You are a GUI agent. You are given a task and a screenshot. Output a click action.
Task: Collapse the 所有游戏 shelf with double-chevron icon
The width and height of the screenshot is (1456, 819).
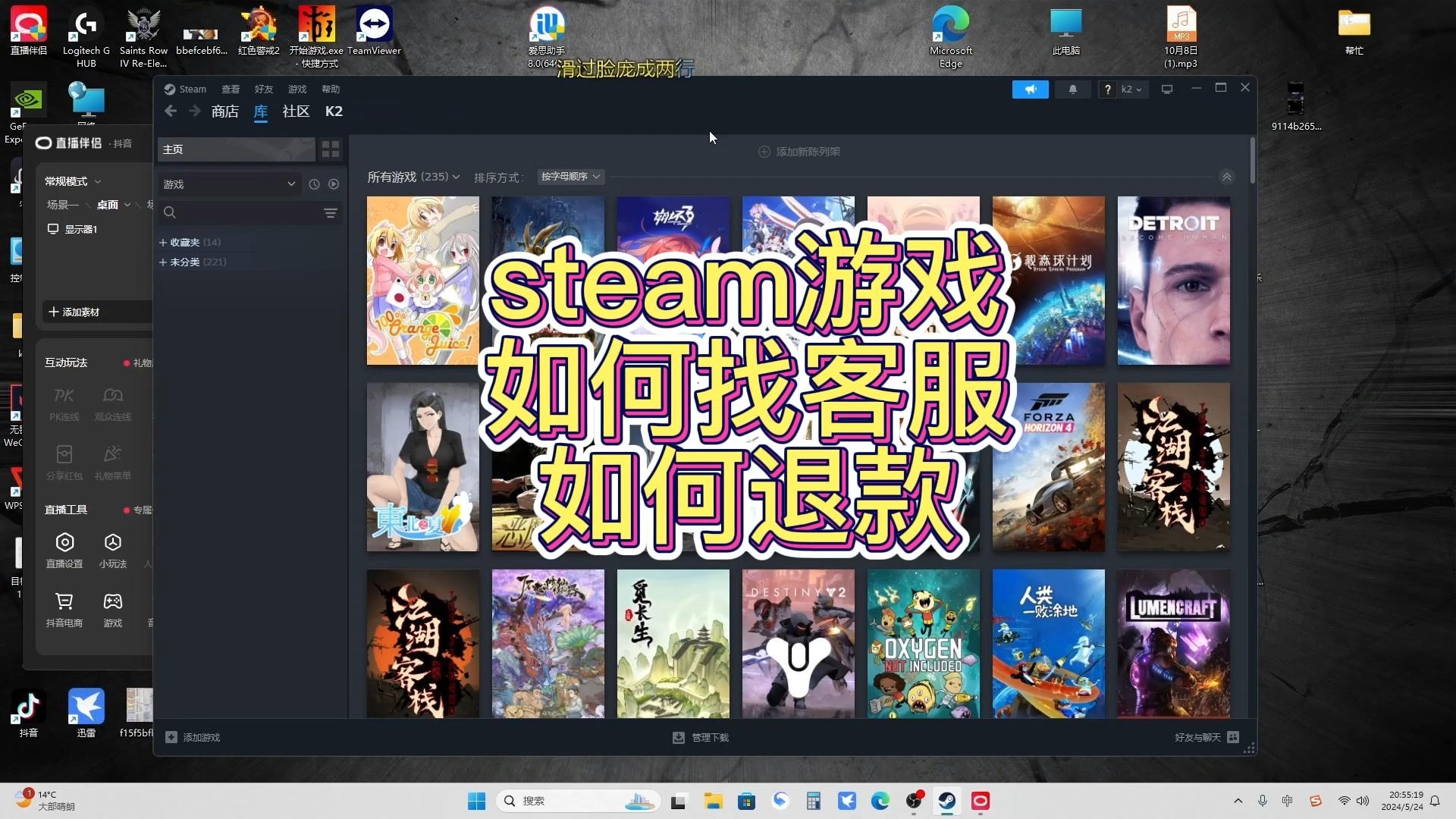[x=1226, y=177]
